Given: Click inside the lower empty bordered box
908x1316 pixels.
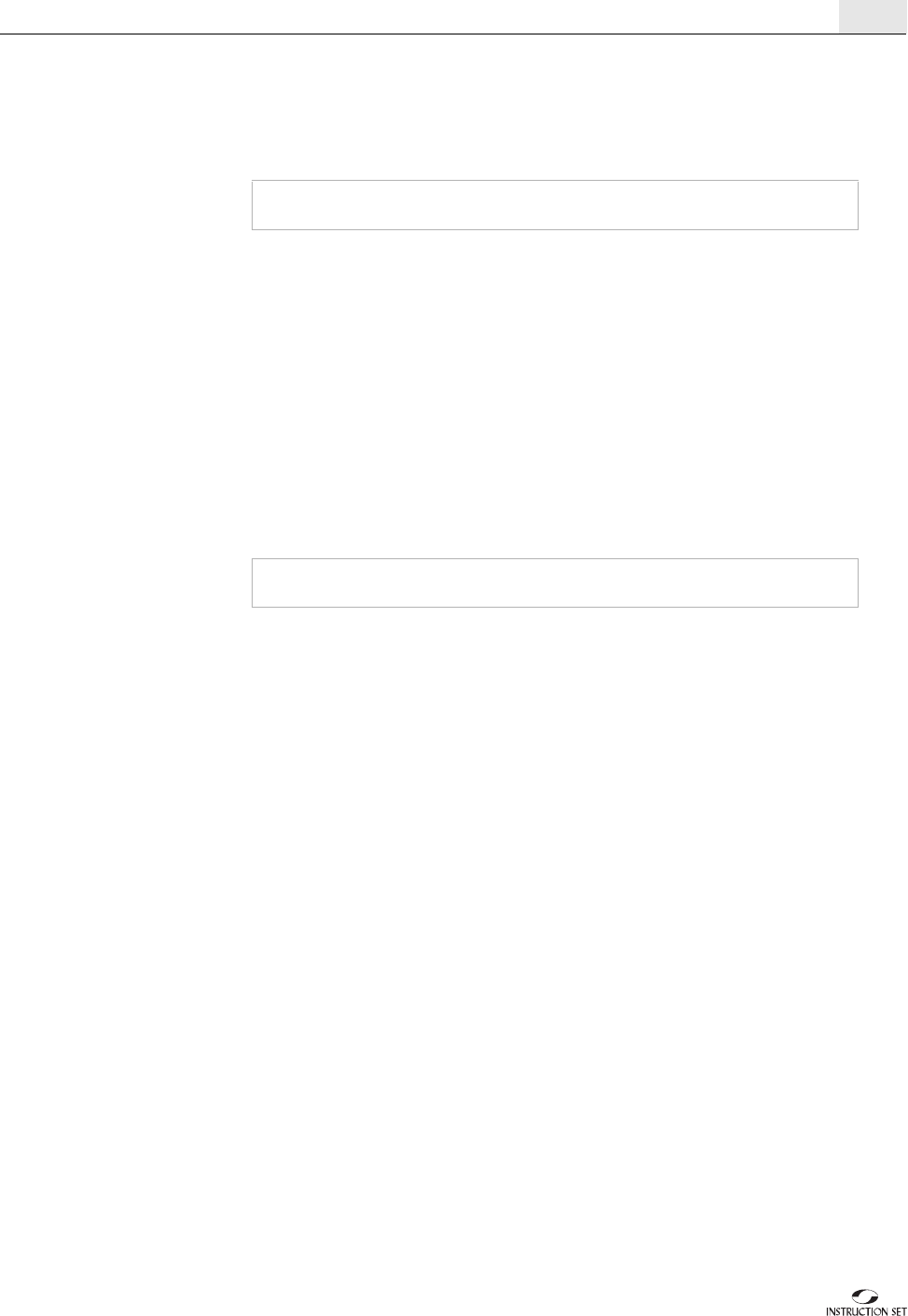Looking at the screenshot, I should point(555,583).
